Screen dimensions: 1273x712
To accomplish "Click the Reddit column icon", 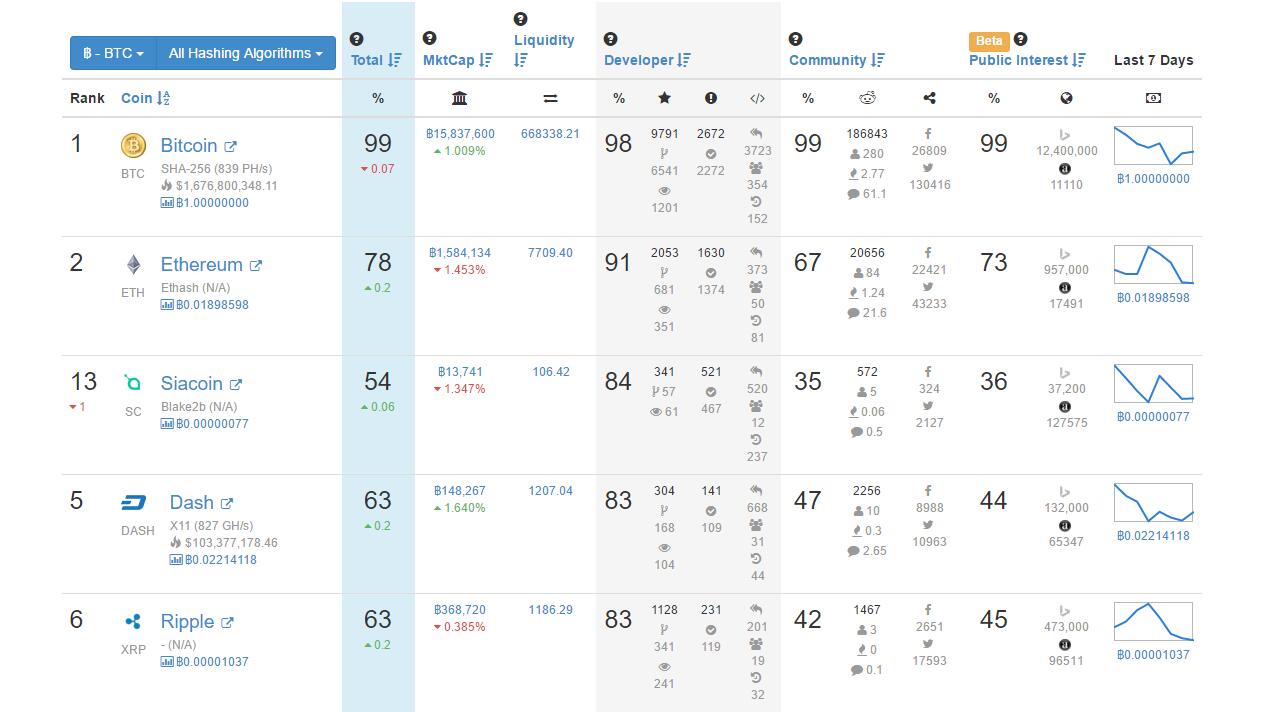I will click(867, 98).
